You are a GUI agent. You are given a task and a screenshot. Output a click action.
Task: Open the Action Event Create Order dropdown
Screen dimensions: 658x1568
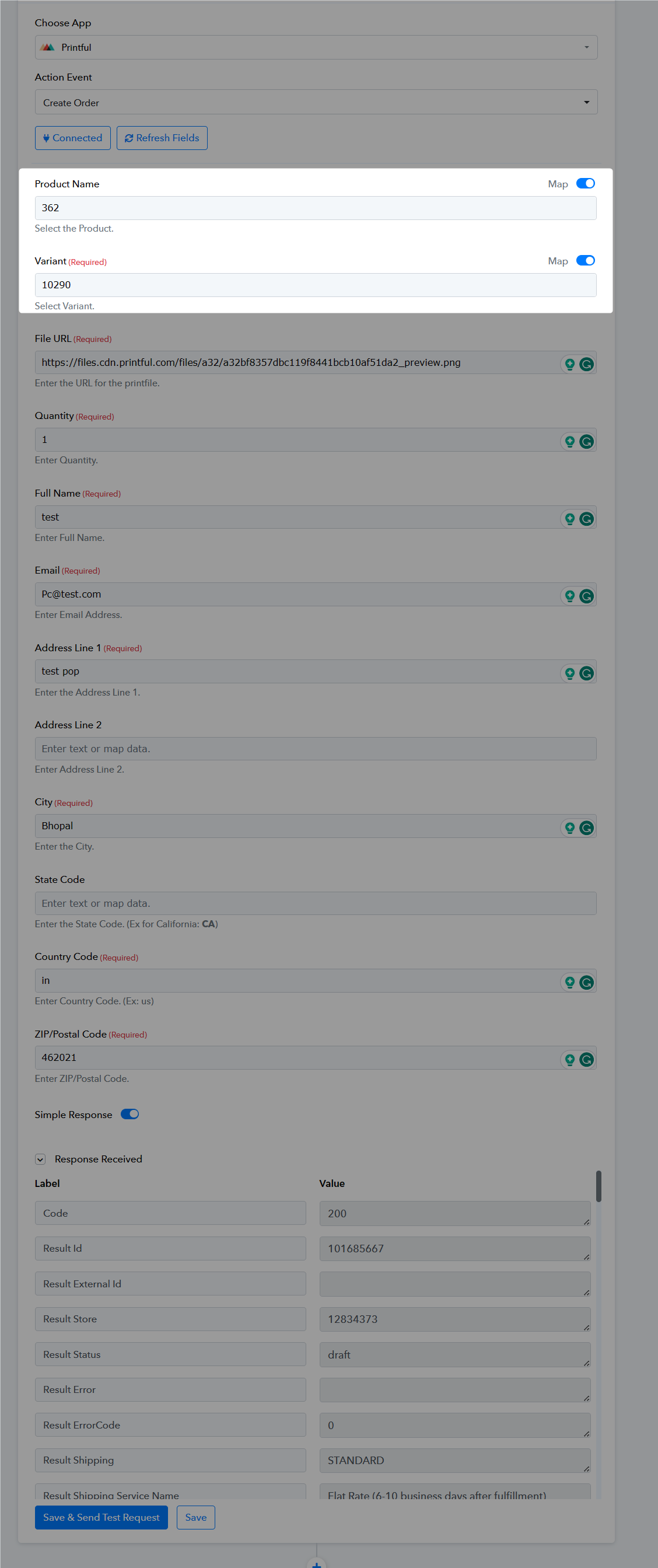[316, 102]
